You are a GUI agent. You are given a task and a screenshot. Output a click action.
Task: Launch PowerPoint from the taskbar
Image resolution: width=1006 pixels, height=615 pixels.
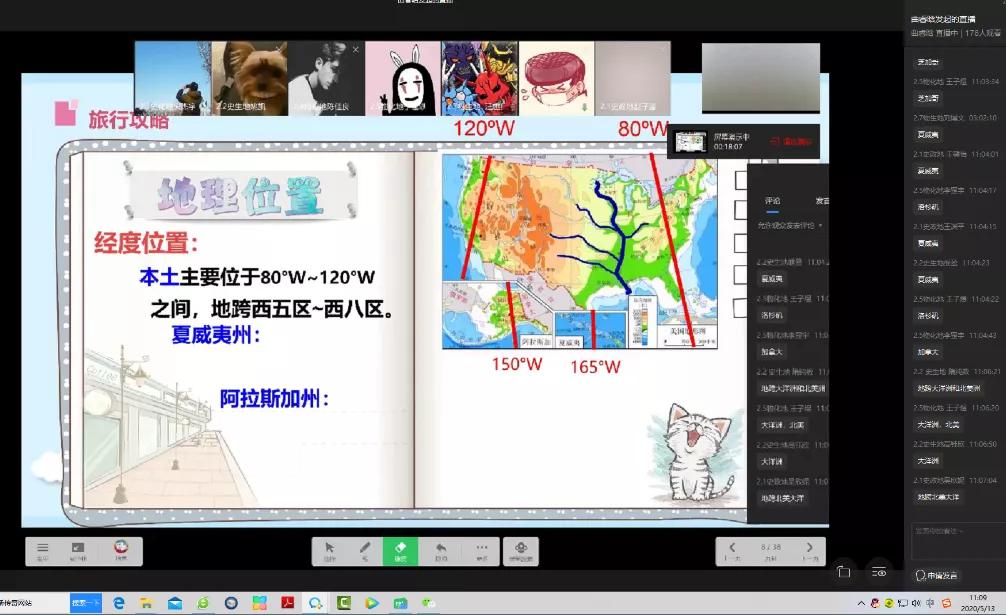click(259, 605)
